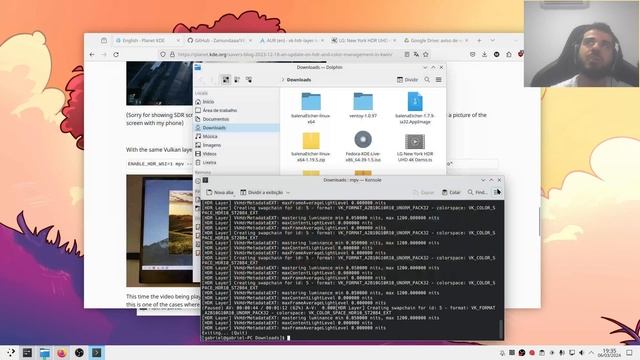Switch to icons view mode in Dolphin
This screenshot has height=360, width=640.
pyautogui.click(x=226, y=80)
